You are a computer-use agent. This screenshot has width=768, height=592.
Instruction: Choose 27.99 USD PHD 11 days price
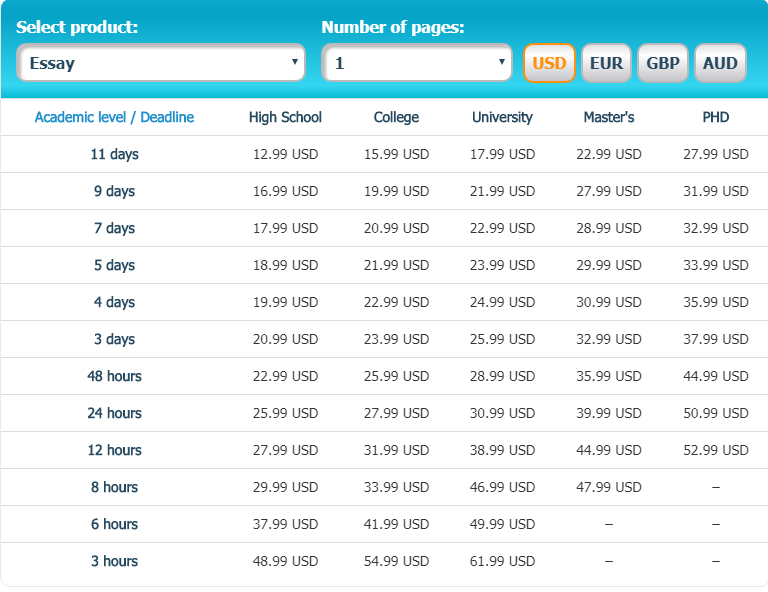pos(716,154)
